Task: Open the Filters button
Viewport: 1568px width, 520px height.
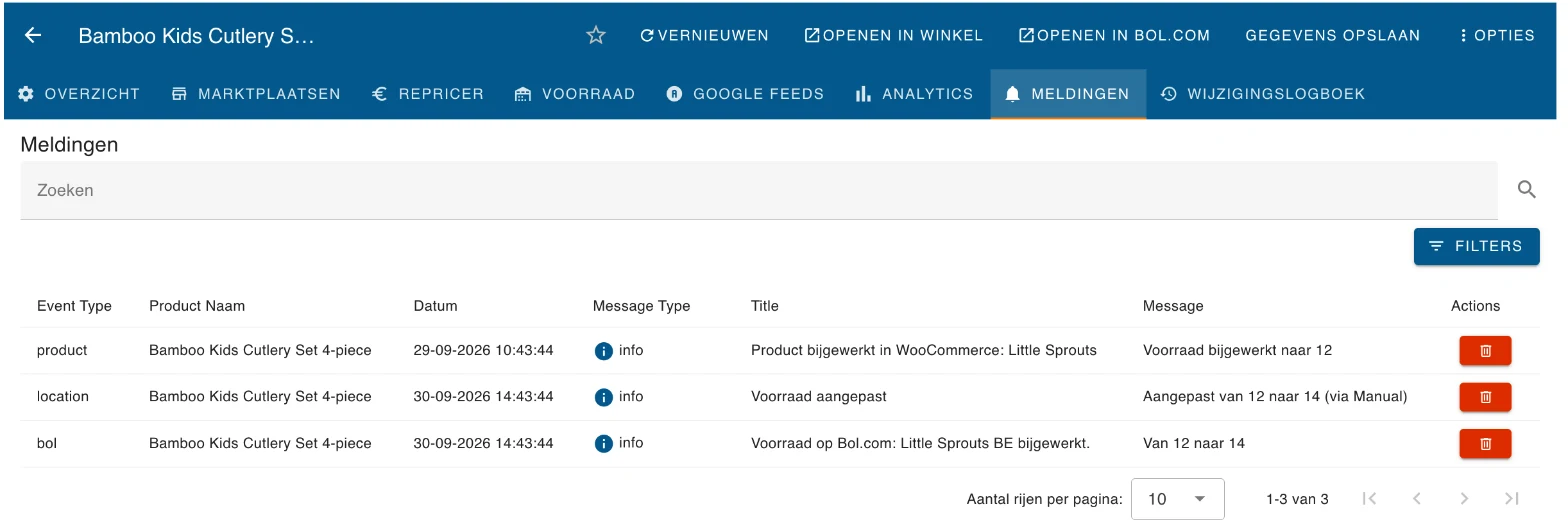Action: 1476,246
